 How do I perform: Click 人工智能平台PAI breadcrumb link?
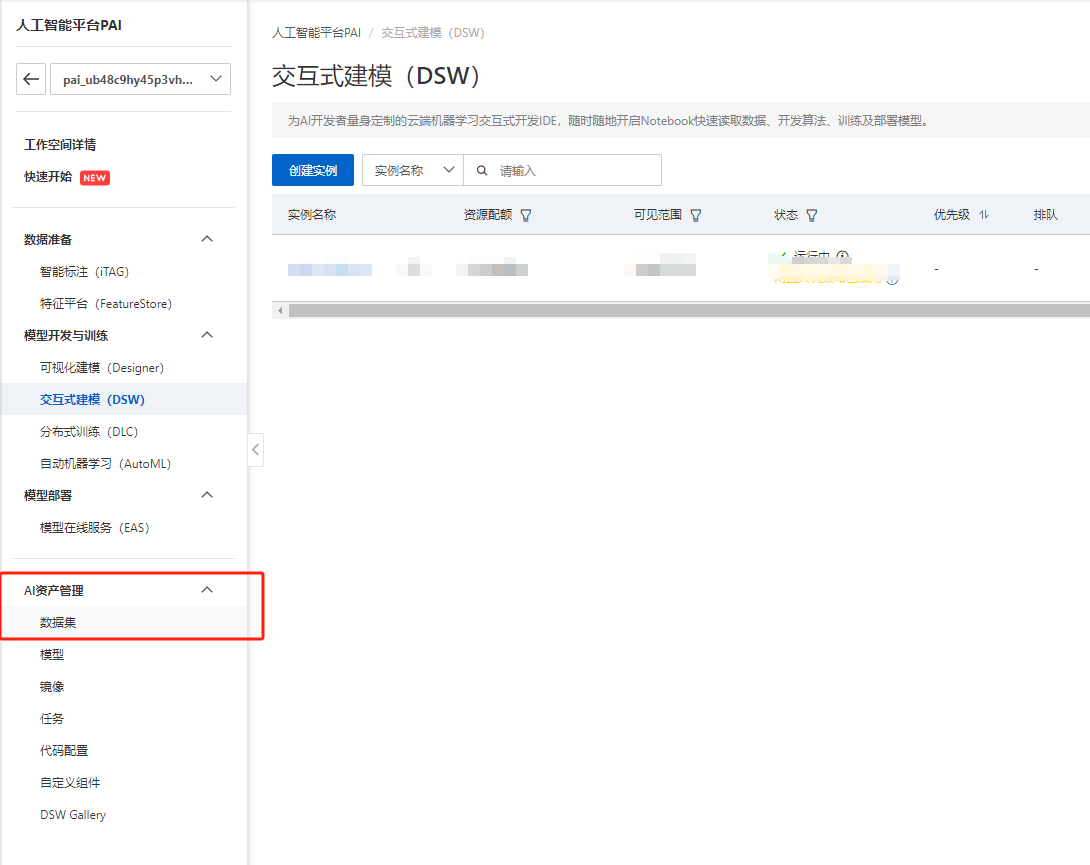coord(316,33)
